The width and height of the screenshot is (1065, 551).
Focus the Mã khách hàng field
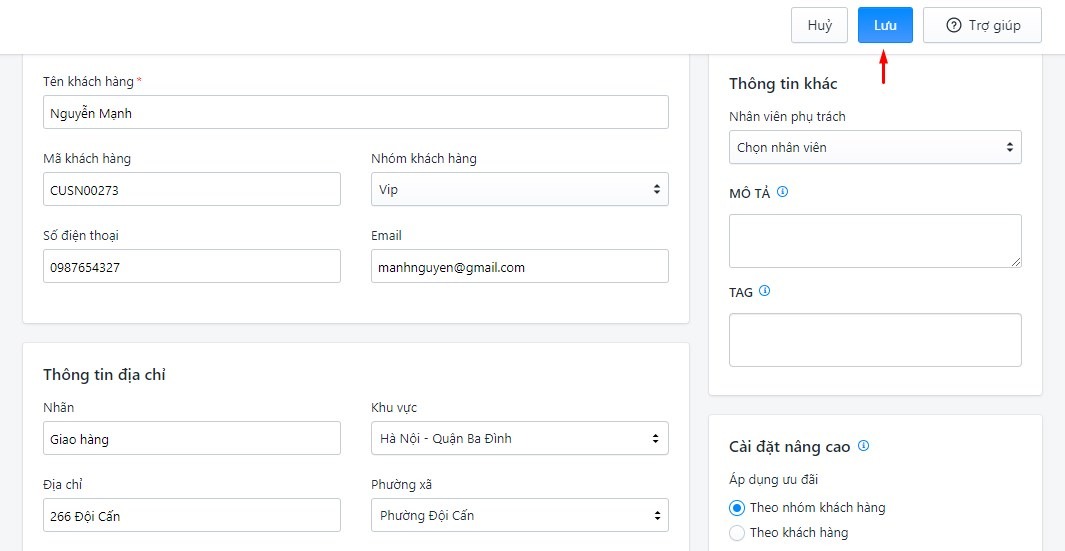pos(191,189)
